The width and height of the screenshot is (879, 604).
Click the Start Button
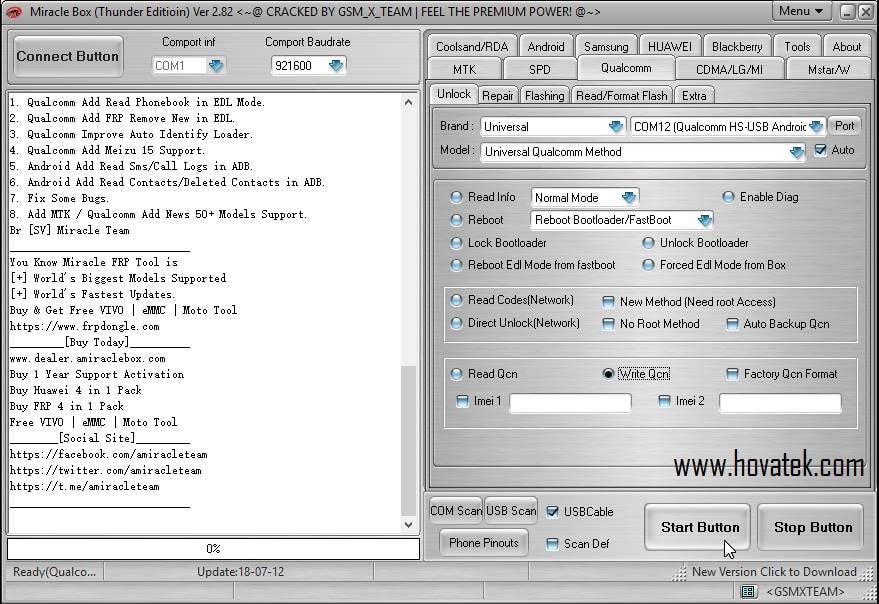point(697,527)
